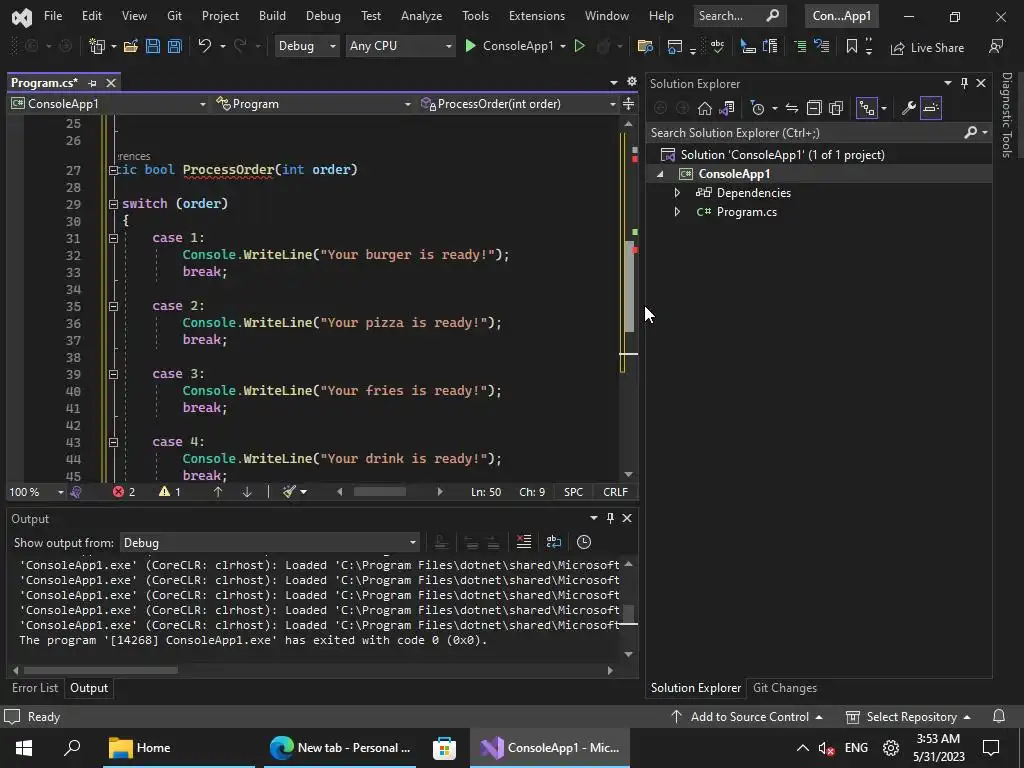Open the Diagnostic Tools side tab
The width and height of the screenshot is (1024, 768).
coord(1006,115)
